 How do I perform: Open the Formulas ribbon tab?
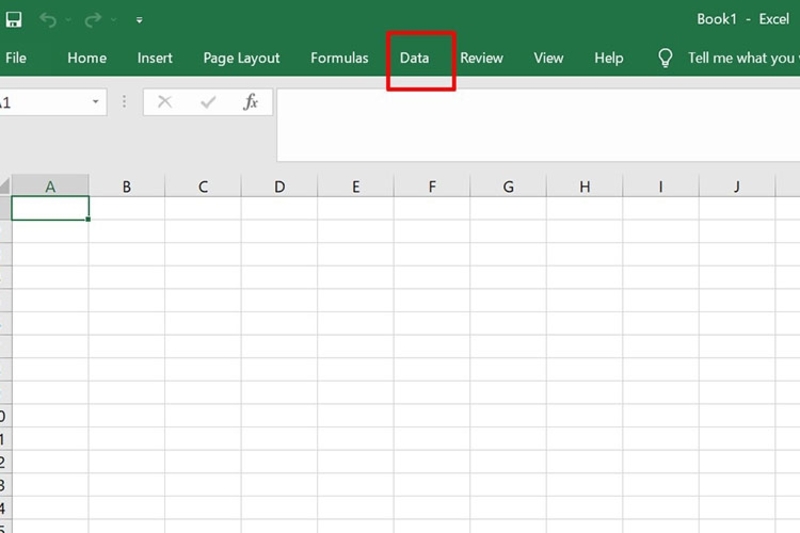[x=339, y=58]
